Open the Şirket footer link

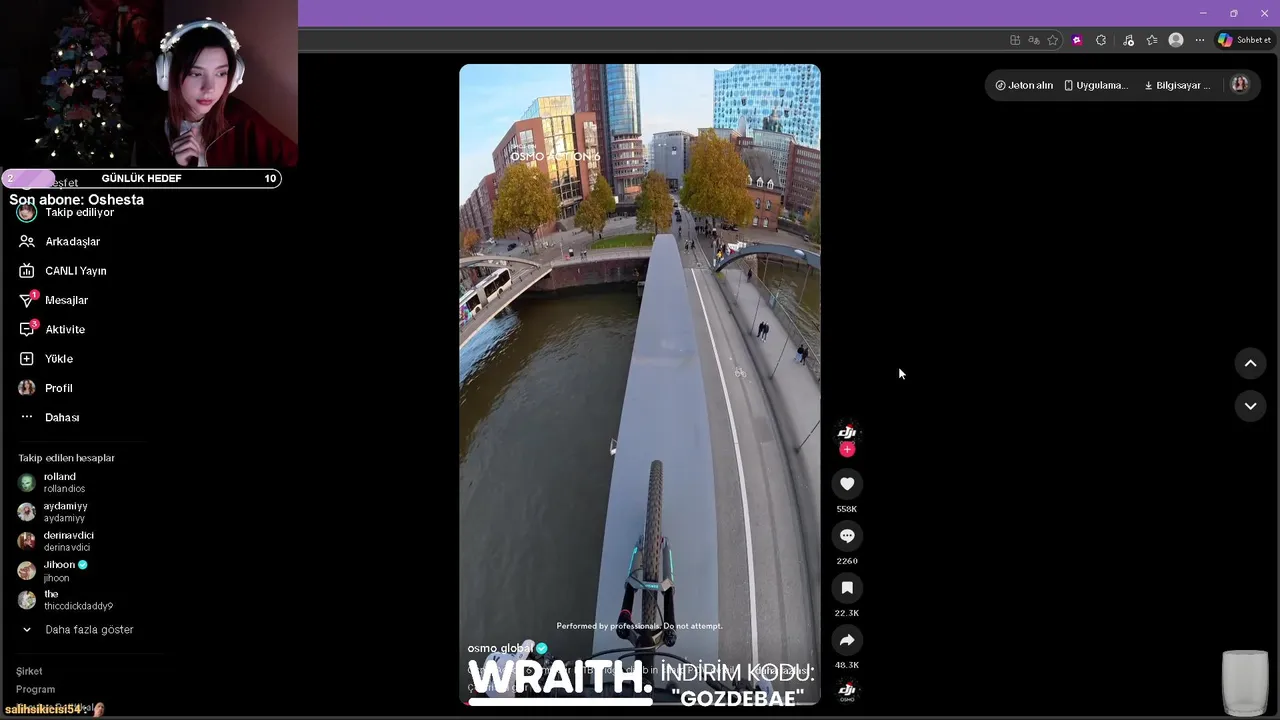coord(29,672)
